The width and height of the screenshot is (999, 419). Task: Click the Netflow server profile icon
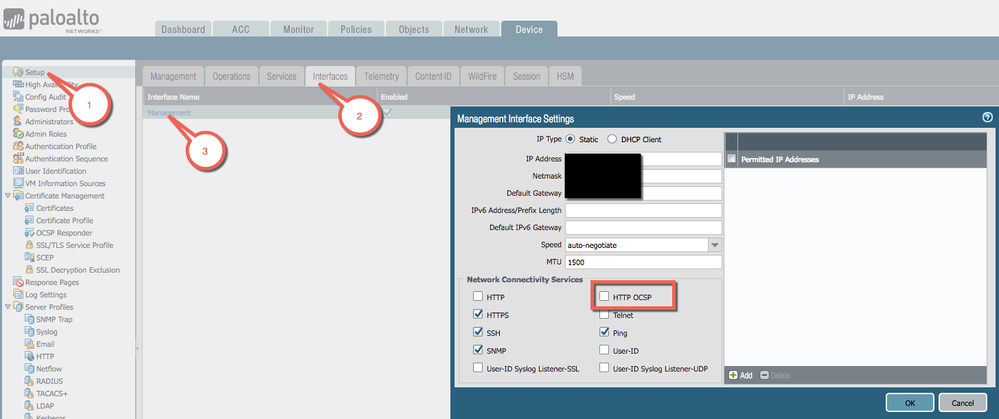(29, 369)
